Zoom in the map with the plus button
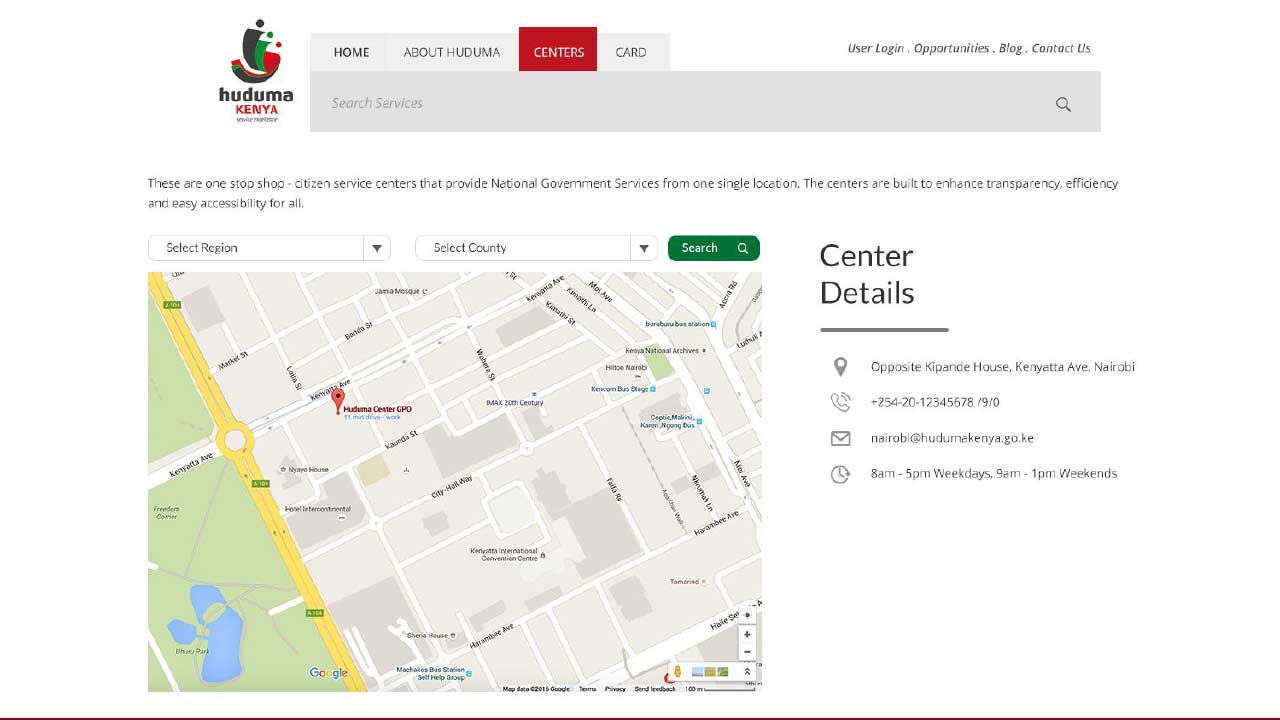This screenshot has width=1280, height=720. (x=747, y=634)
